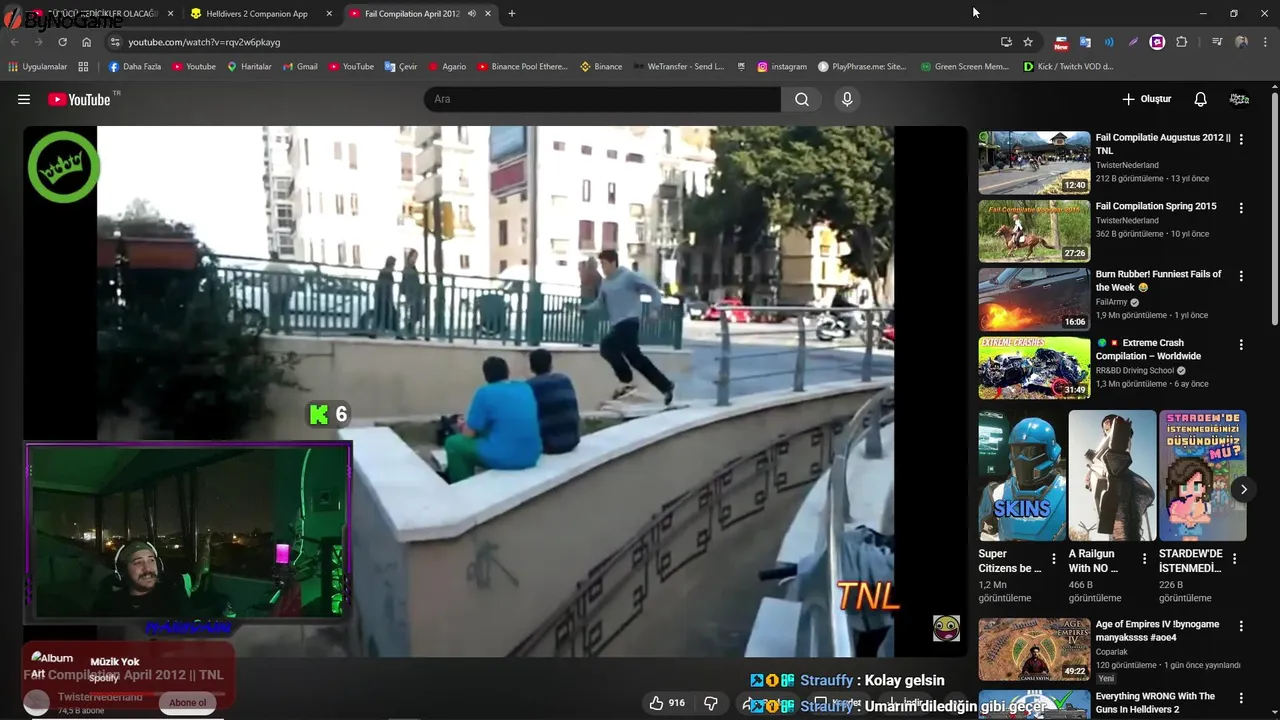Open options for STARDEW'DE short
Viewport: 1280px width, 720px height.
(1234, 559)
